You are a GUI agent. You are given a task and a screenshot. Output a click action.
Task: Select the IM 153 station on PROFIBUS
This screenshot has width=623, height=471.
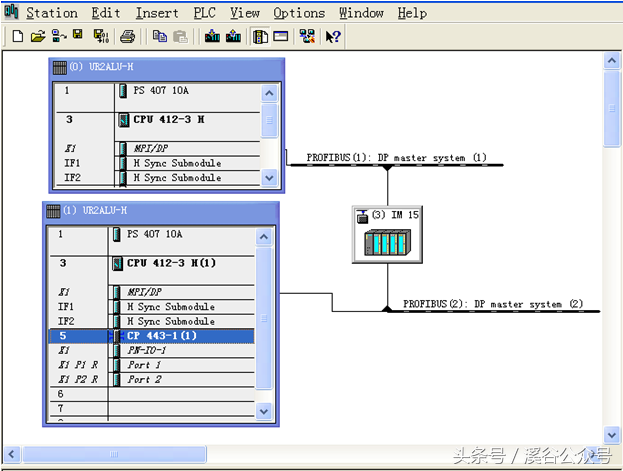(x=386, y=235)
